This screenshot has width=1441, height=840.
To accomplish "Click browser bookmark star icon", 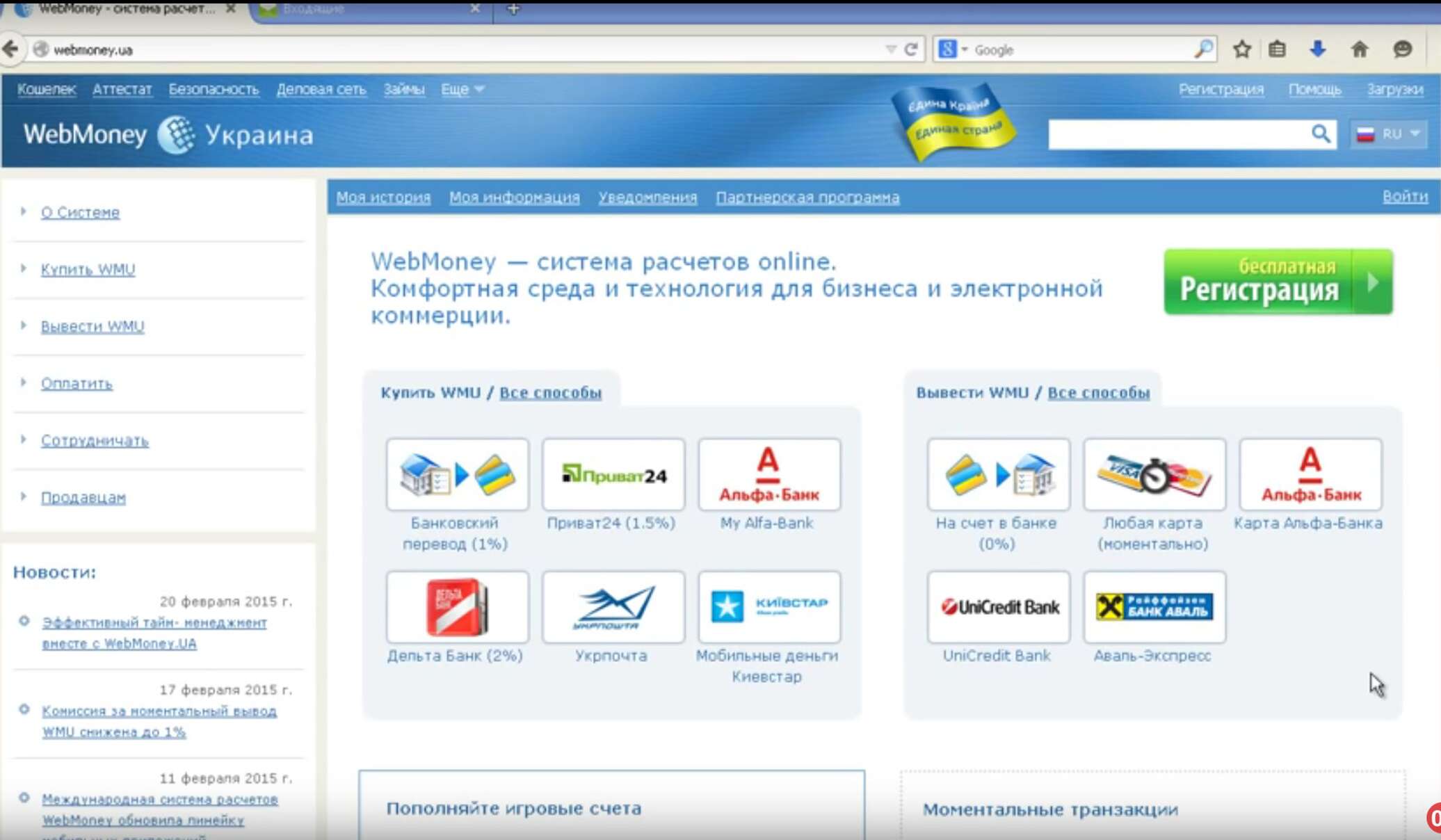I will (x=1242, y=49).
